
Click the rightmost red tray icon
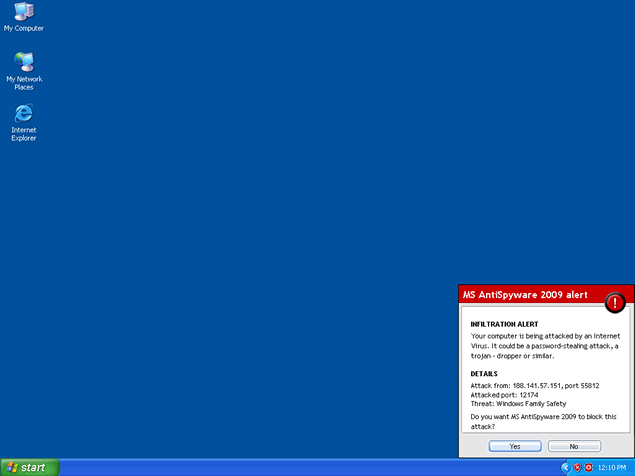point(589,467)
